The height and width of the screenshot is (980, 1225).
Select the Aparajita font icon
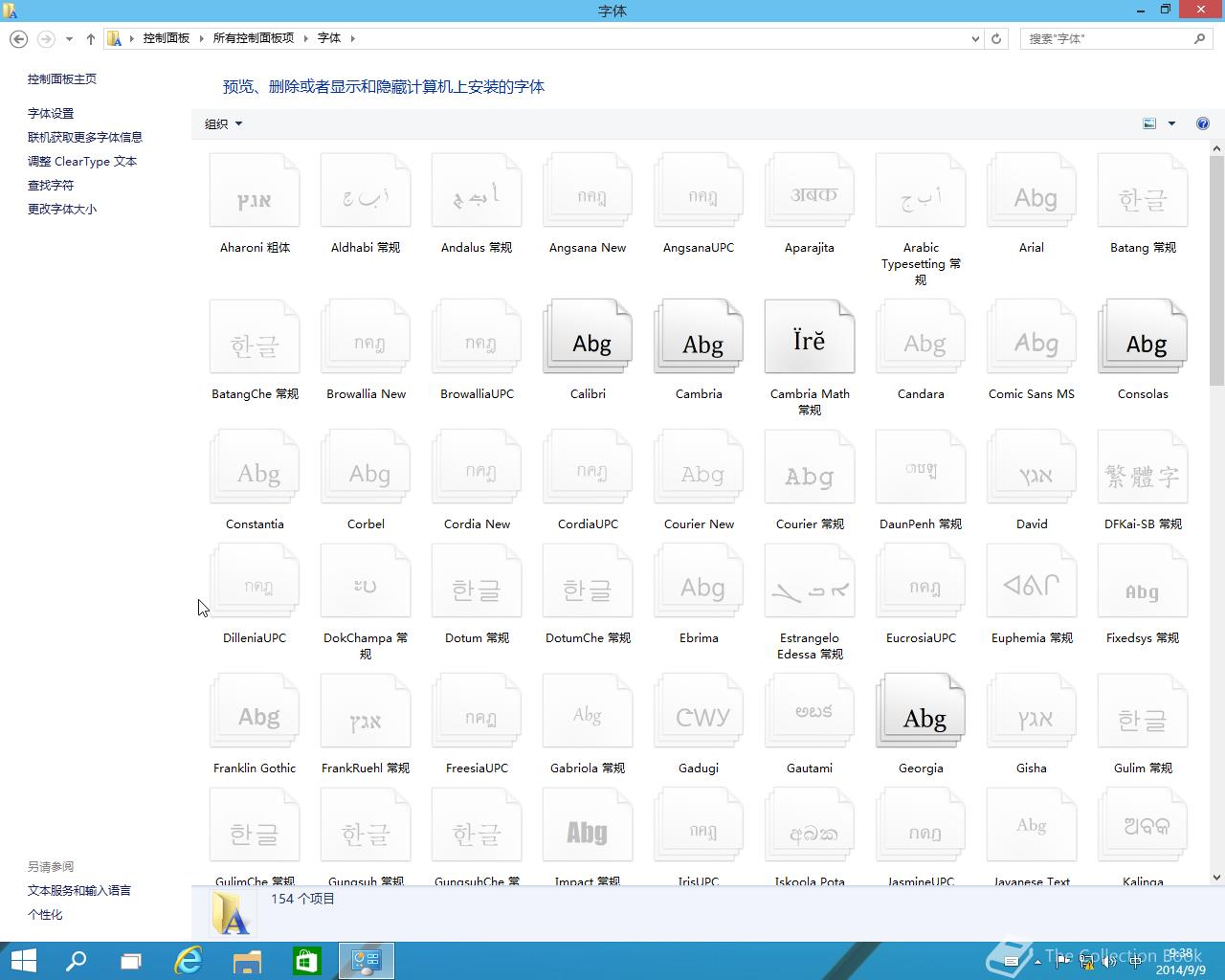[810, 191]
